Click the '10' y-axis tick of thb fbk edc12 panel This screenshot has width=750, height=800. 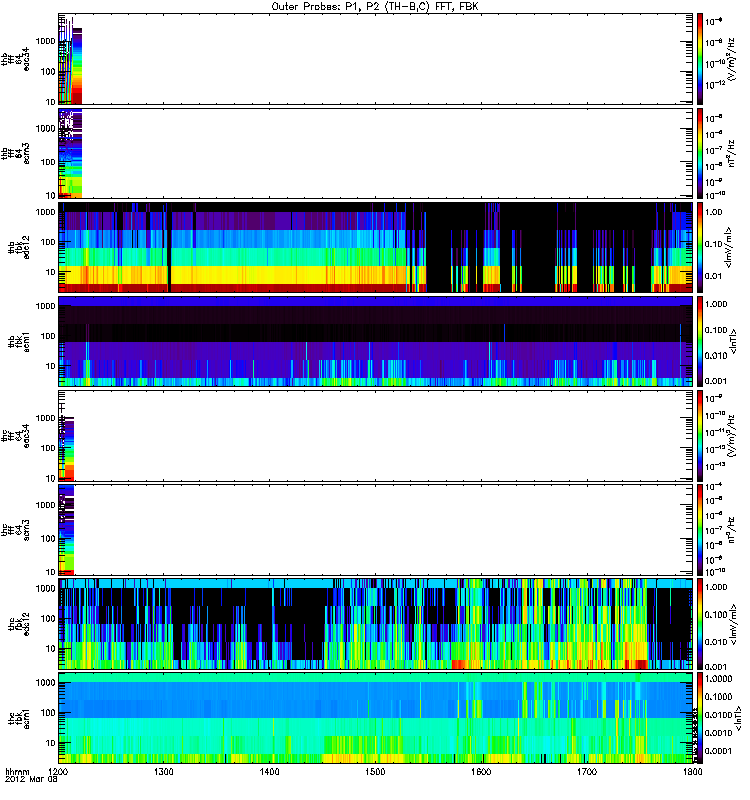[x=51, y=272]
